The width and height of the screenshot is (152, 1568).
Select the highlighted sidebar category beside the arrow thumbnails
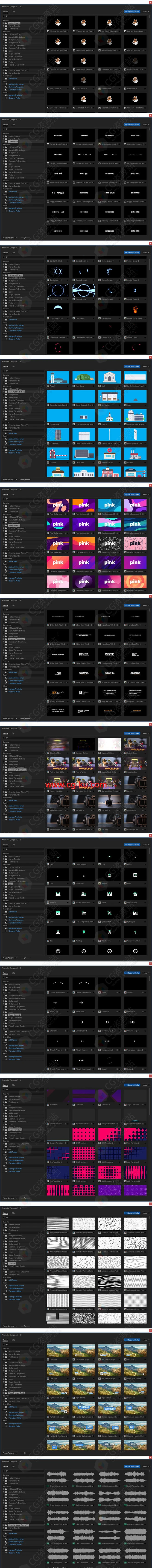click(14, 1015)
